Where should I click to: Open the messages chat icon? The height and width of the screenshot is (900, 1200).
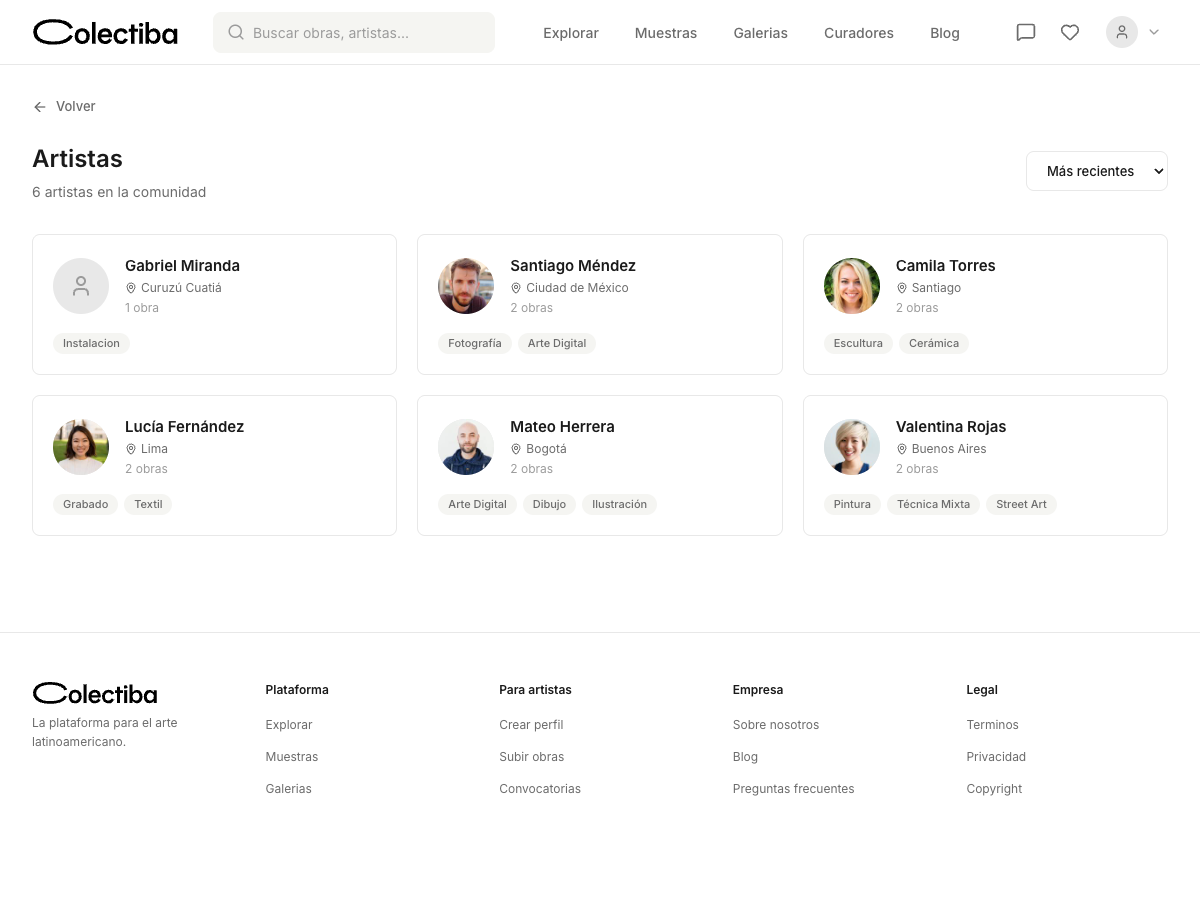click(x=1025, y=32)
